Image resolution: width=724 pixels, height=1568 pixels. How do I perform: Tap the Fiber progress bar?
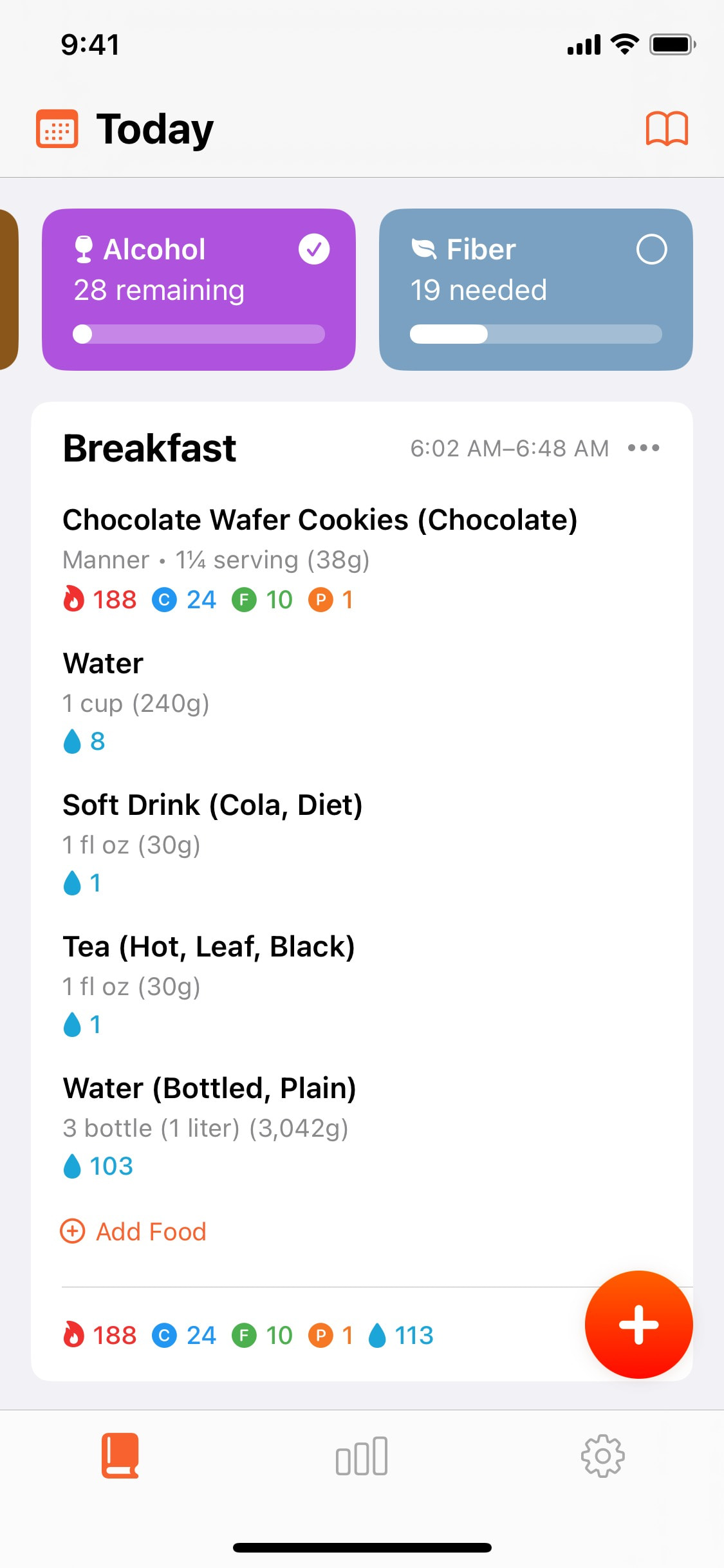pos(536,334)
